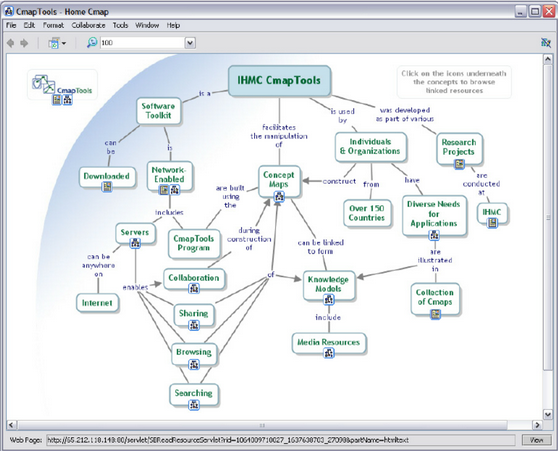558x451 pixels.
Task: Open the Tools menu
Action: tap(120, 25)
